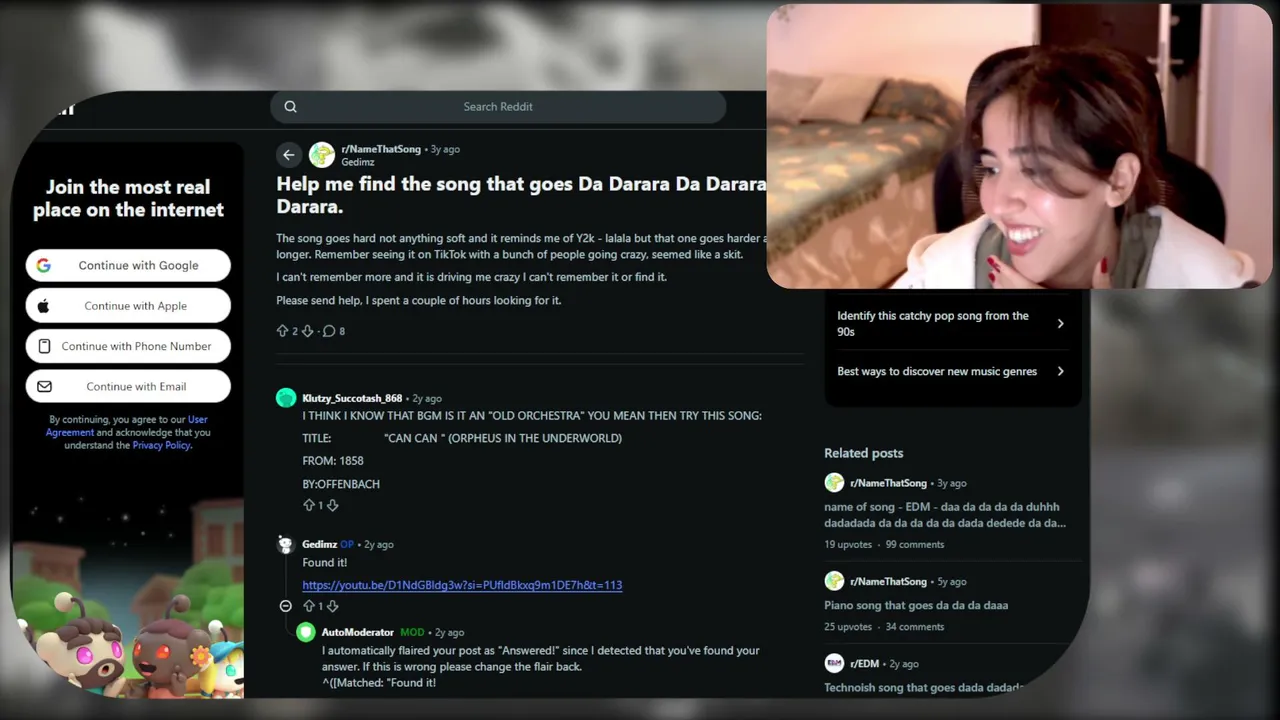This screenshot has width=1280, height=720.
Task: Expand "Best ways to discover new music genres" chevron
Action: pos(1060,371)
